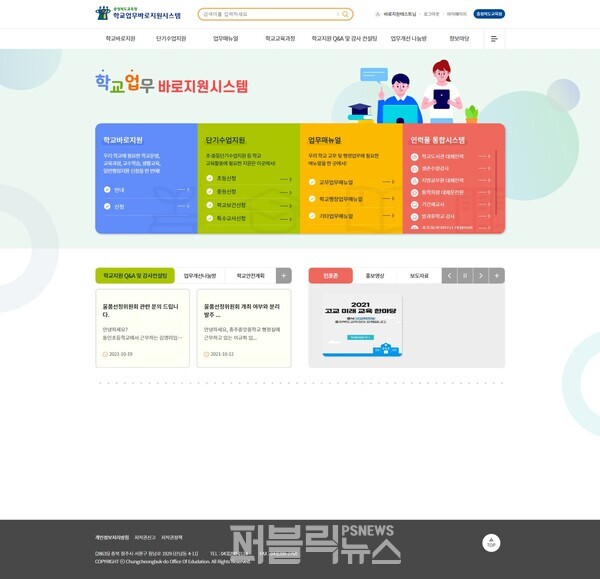Click round icon beside 학교도서관 대체인력

[414, 157]
